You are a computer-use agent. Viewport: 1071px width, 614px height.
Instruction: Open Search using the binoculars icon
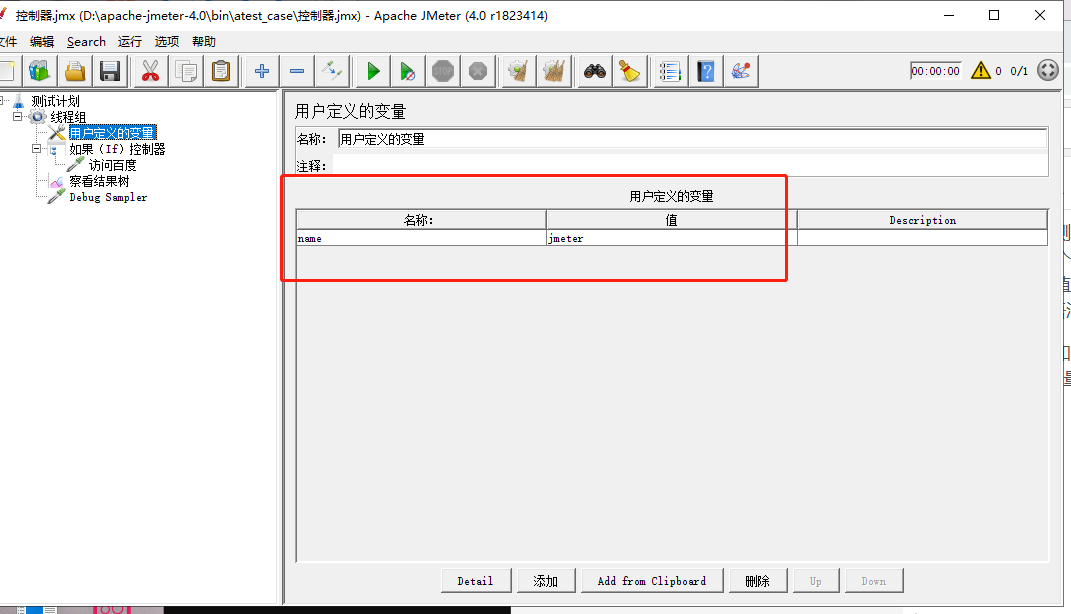pyautogui.click(x=593, y=70)
